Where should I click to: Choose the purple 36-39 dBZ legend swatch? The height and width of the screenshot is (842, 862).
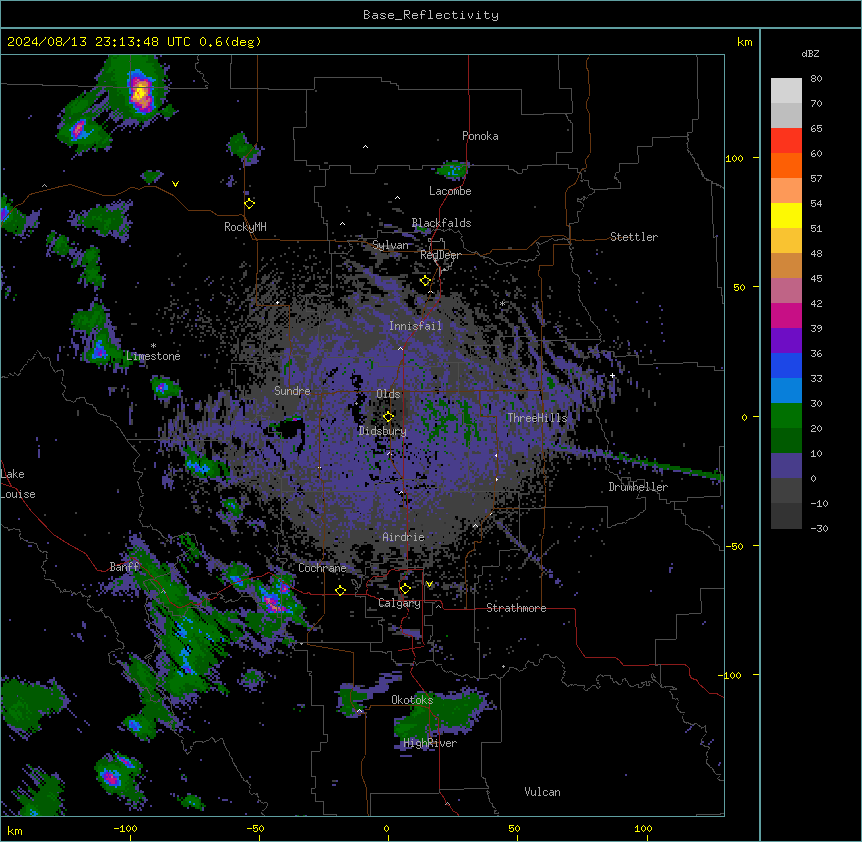pyautogui.click(x=786, y=341)
